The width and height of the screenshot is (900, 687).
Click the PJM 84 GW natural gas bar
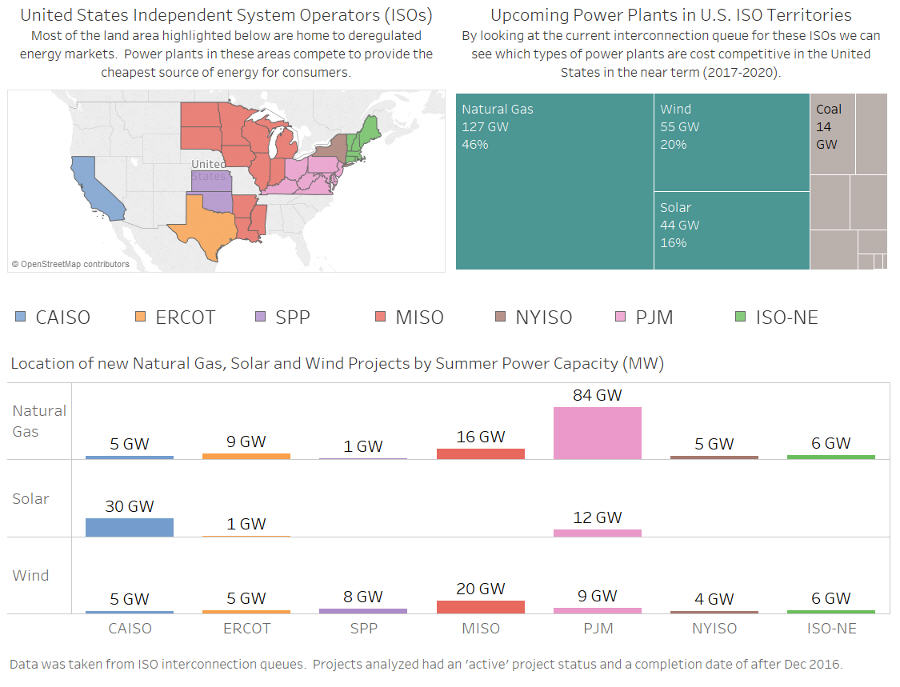tap(597, 433)
